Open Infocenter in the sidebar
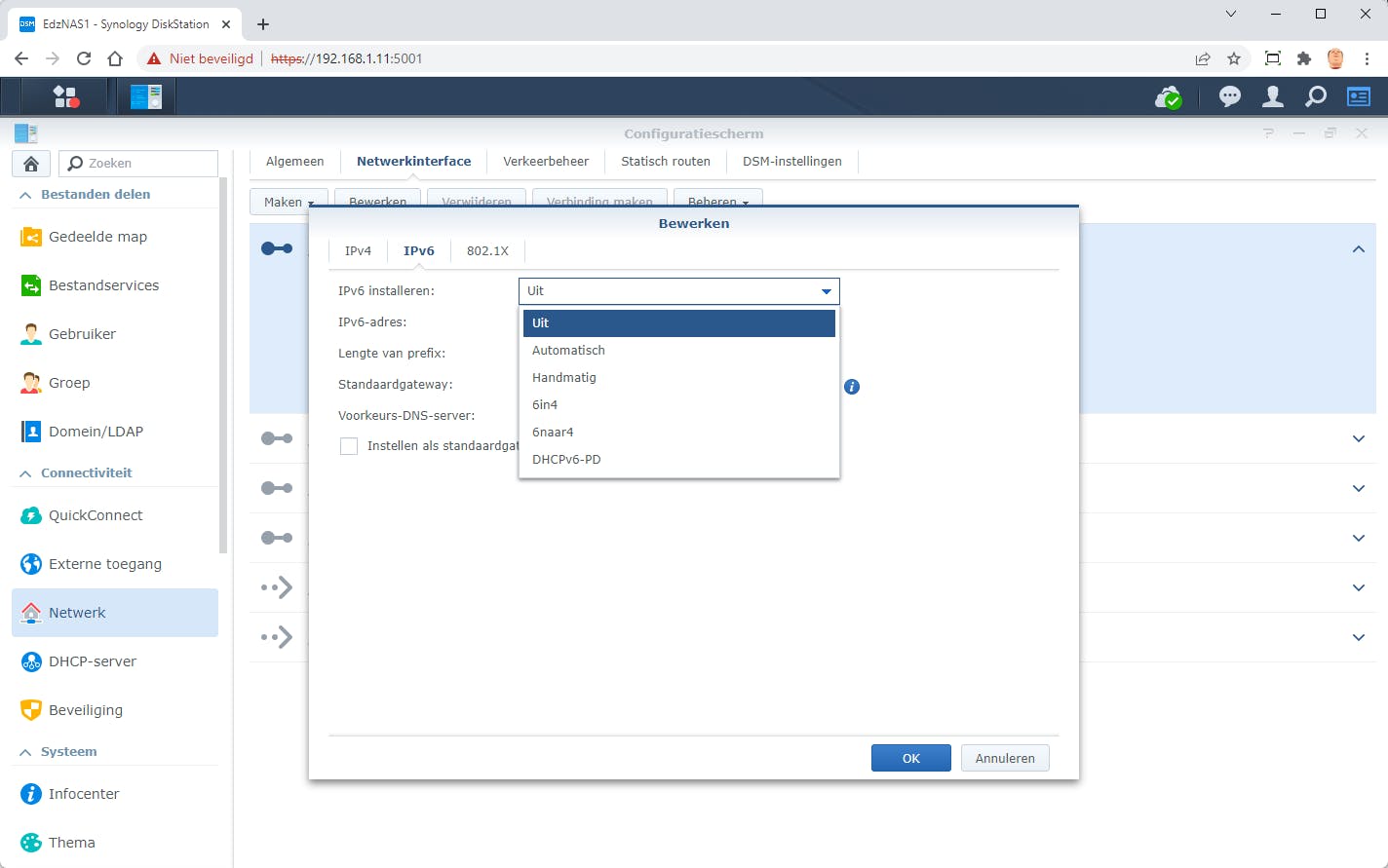1388x868 pixels. (x=115, y=794)
